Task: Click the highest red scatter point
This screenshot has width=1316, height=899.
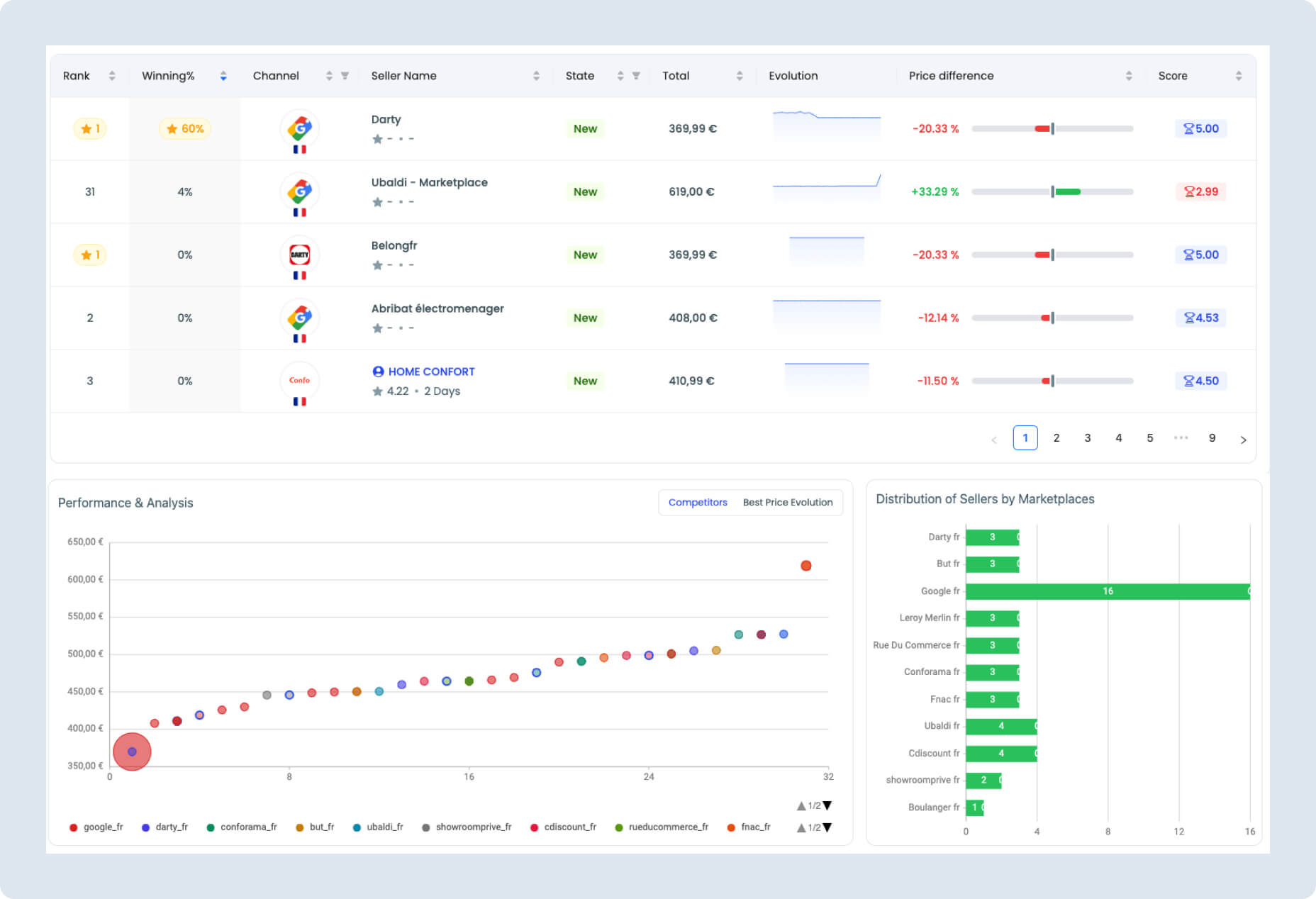Action: click(805, 566)
